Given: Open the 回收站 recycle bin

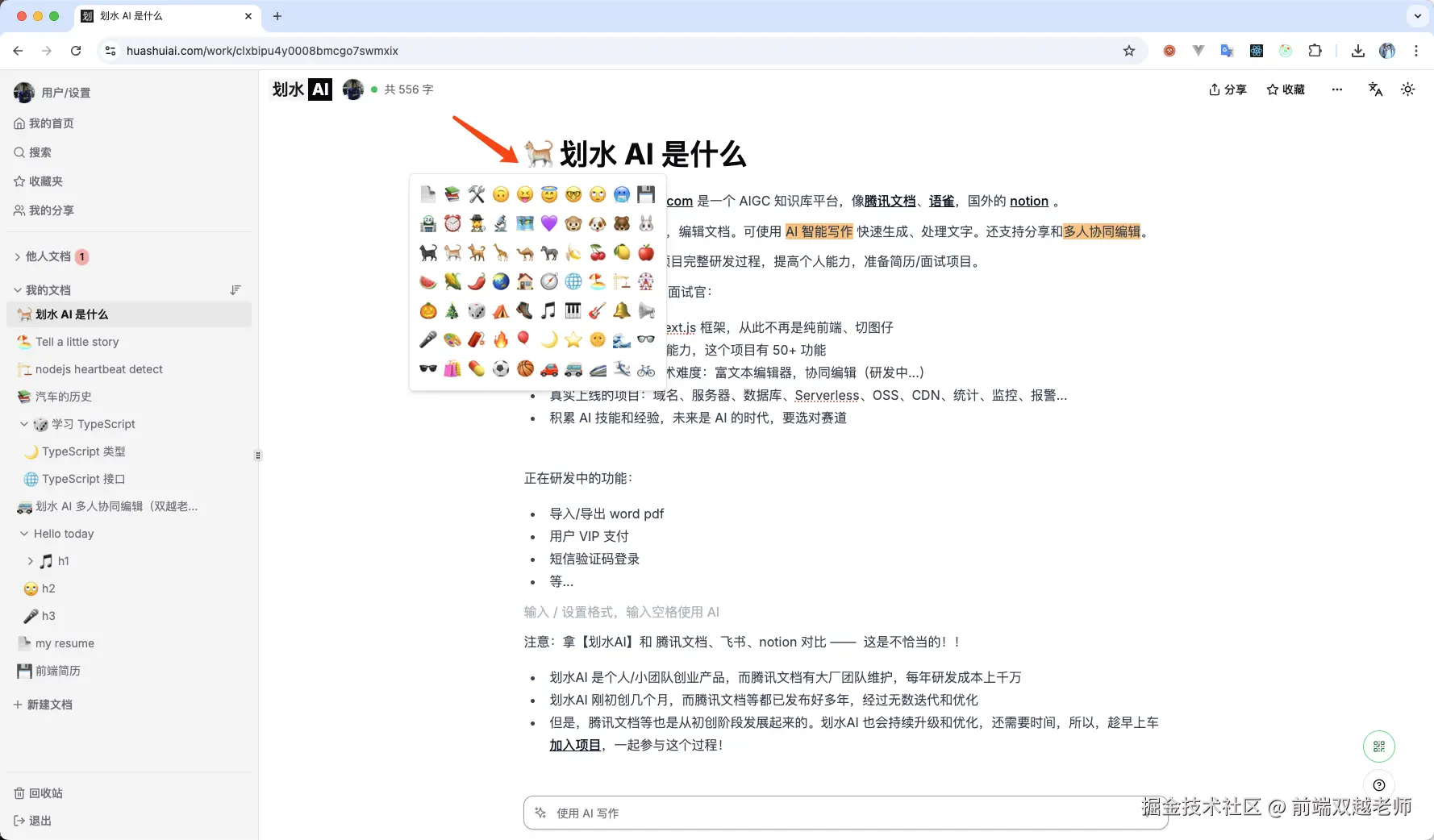Looking at the screenshot, I should pos(45,793).
